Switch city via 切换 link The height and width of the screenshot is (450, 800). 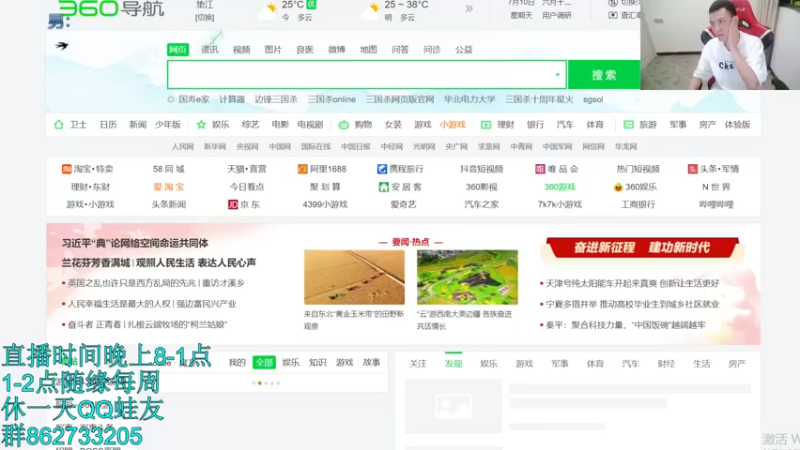205,17
